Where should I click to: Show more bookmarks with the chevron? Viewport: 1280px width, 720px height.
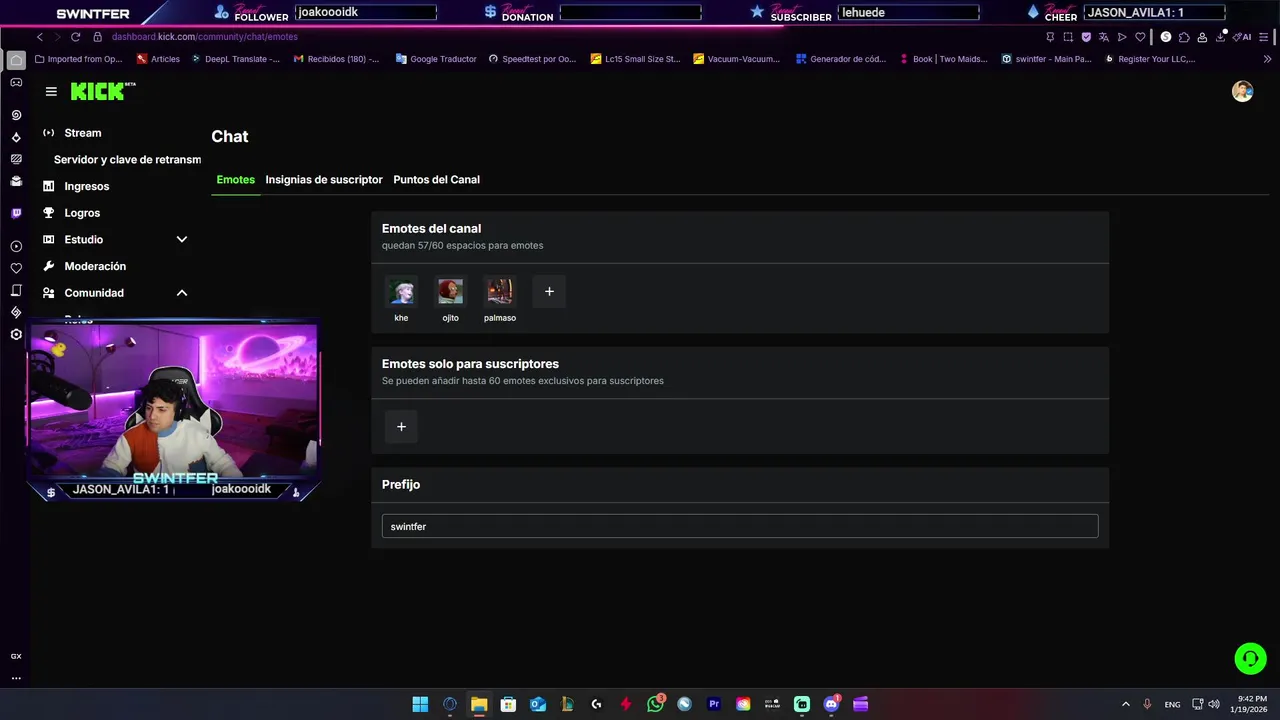[1268, 59]
